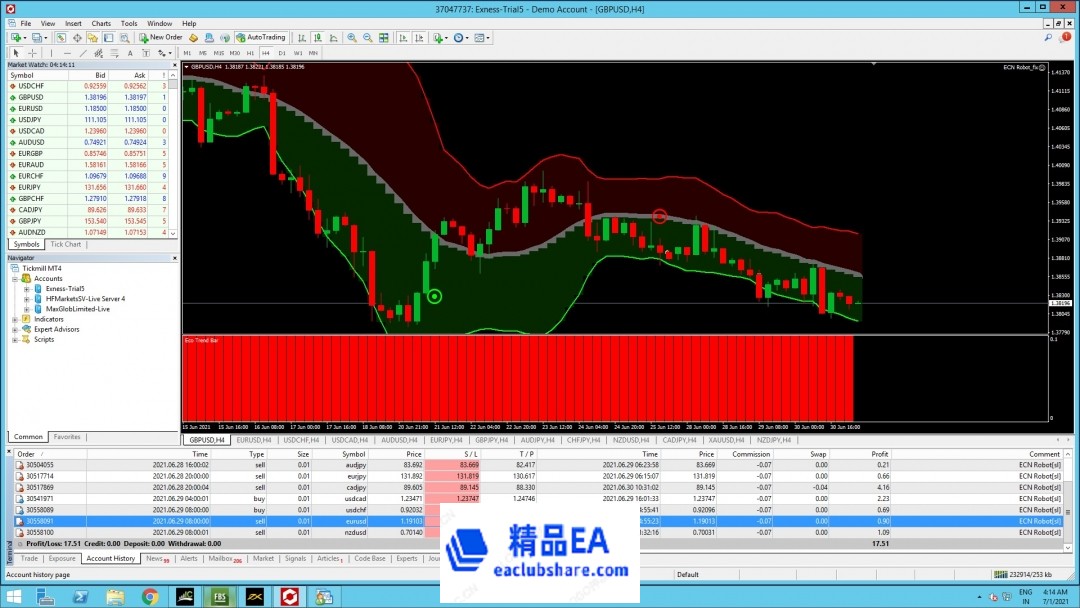Switch to the Trade terminal tab

click(29, 558)
